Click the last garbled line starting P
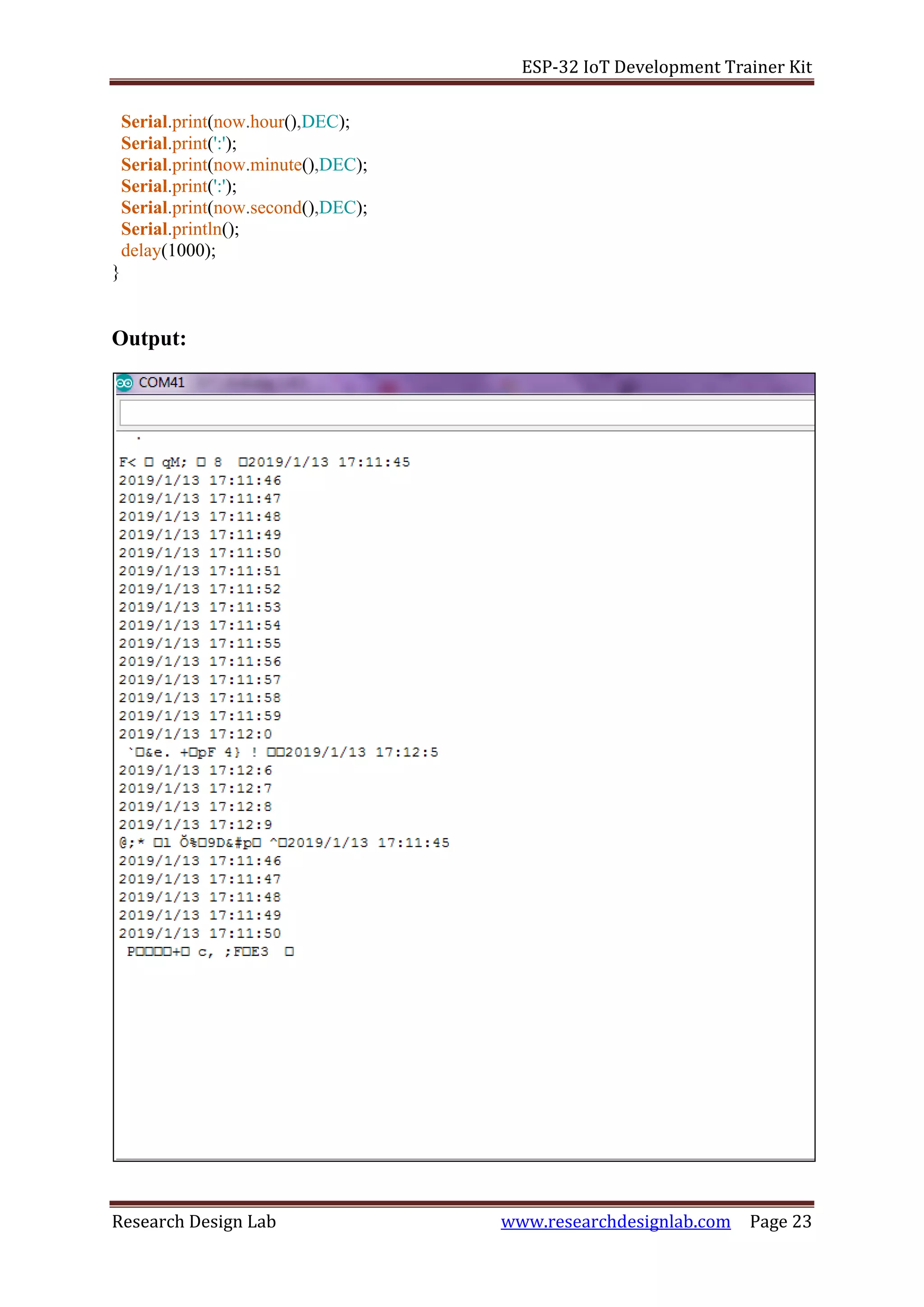Image resolution: width=924 pixels, height=1307 pixels. 211,952
